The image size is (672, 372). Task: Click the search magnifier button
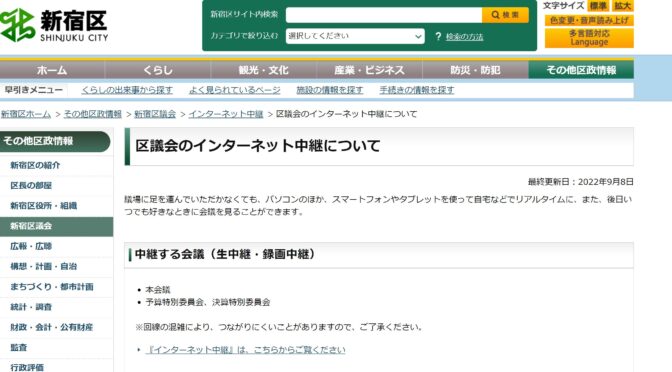point(505,15)
